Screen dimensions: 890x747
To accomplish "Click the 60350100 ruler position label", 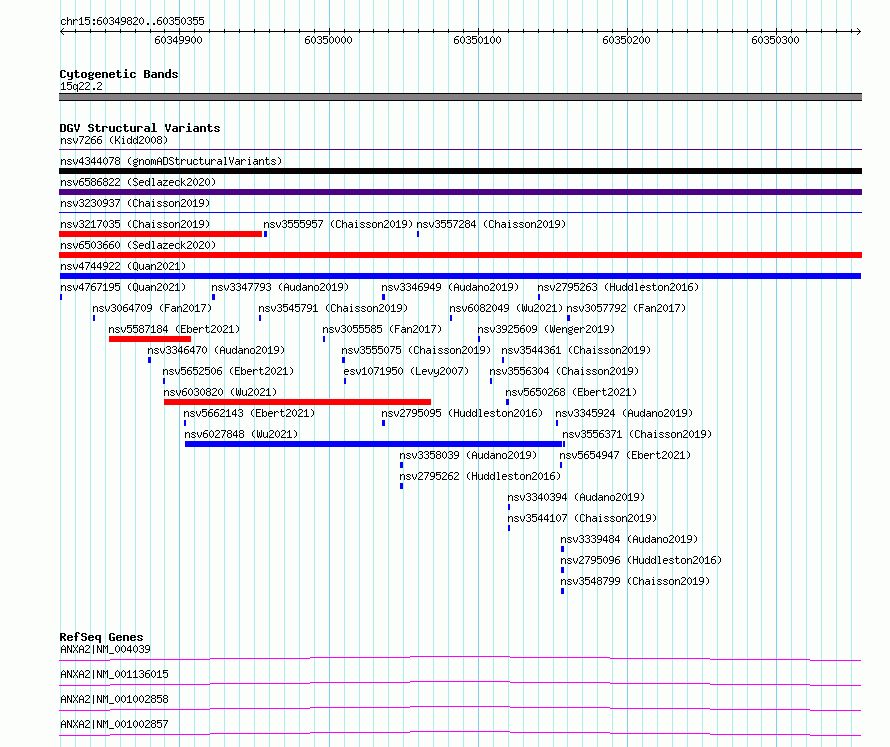I will pos(477,40).
